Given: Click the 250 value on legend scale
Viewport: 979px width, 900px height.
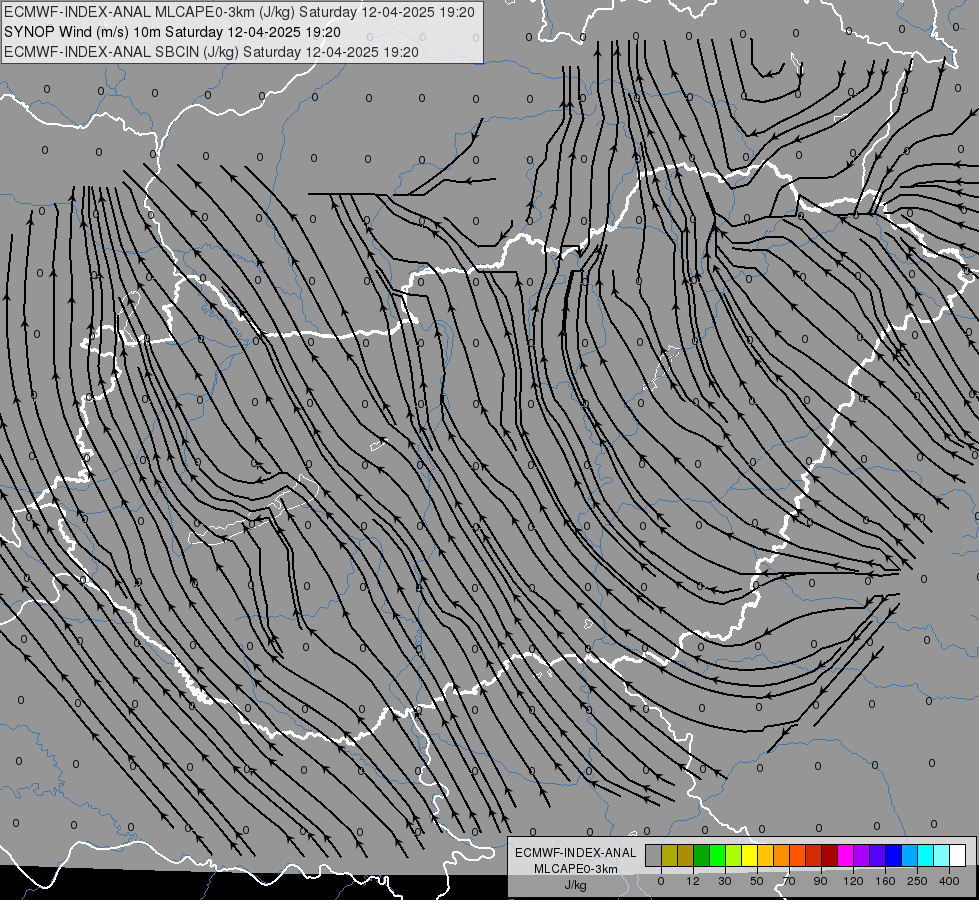Looking at the screenshot, I should coord(917,881).
